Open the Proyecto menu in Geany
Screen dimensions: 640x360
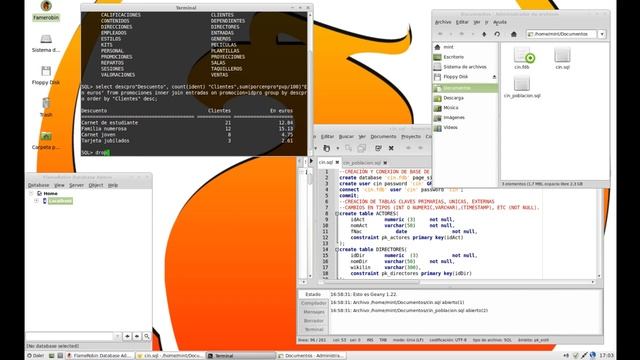411,136
